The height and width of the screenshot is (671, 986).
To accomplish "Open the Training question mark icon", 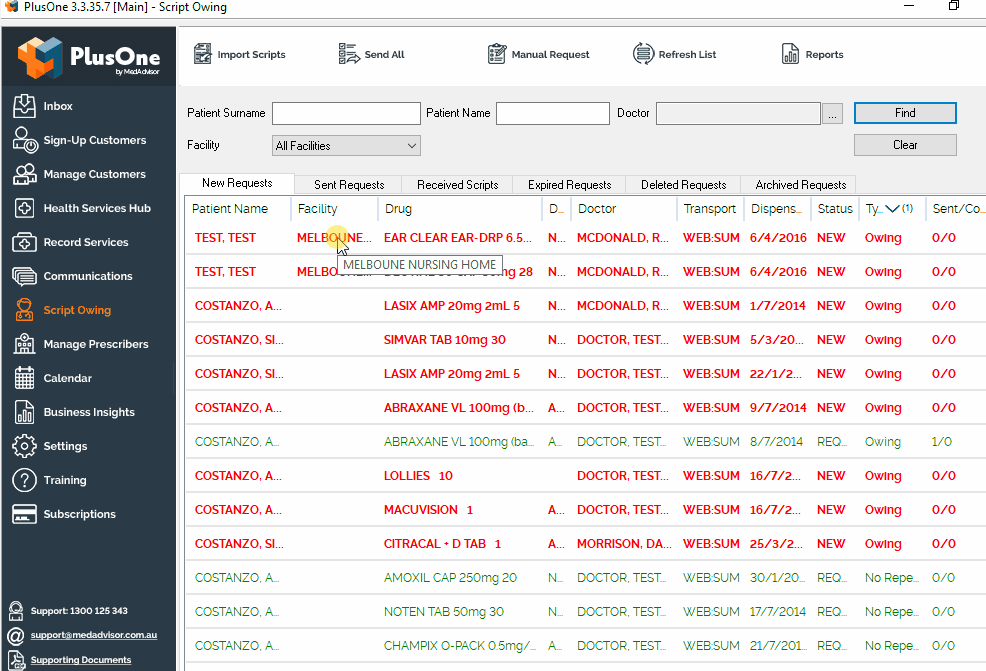I will tap(25, 480).
